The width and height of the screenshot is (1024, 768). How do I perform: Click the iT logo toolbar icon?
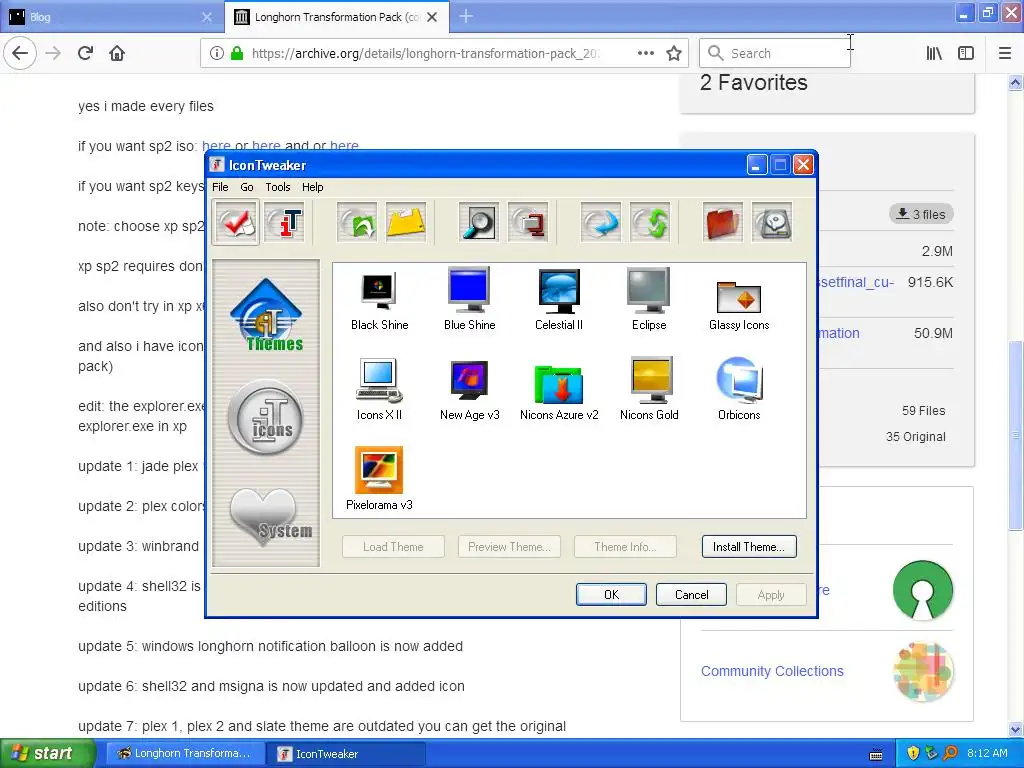tap(285, 223)
